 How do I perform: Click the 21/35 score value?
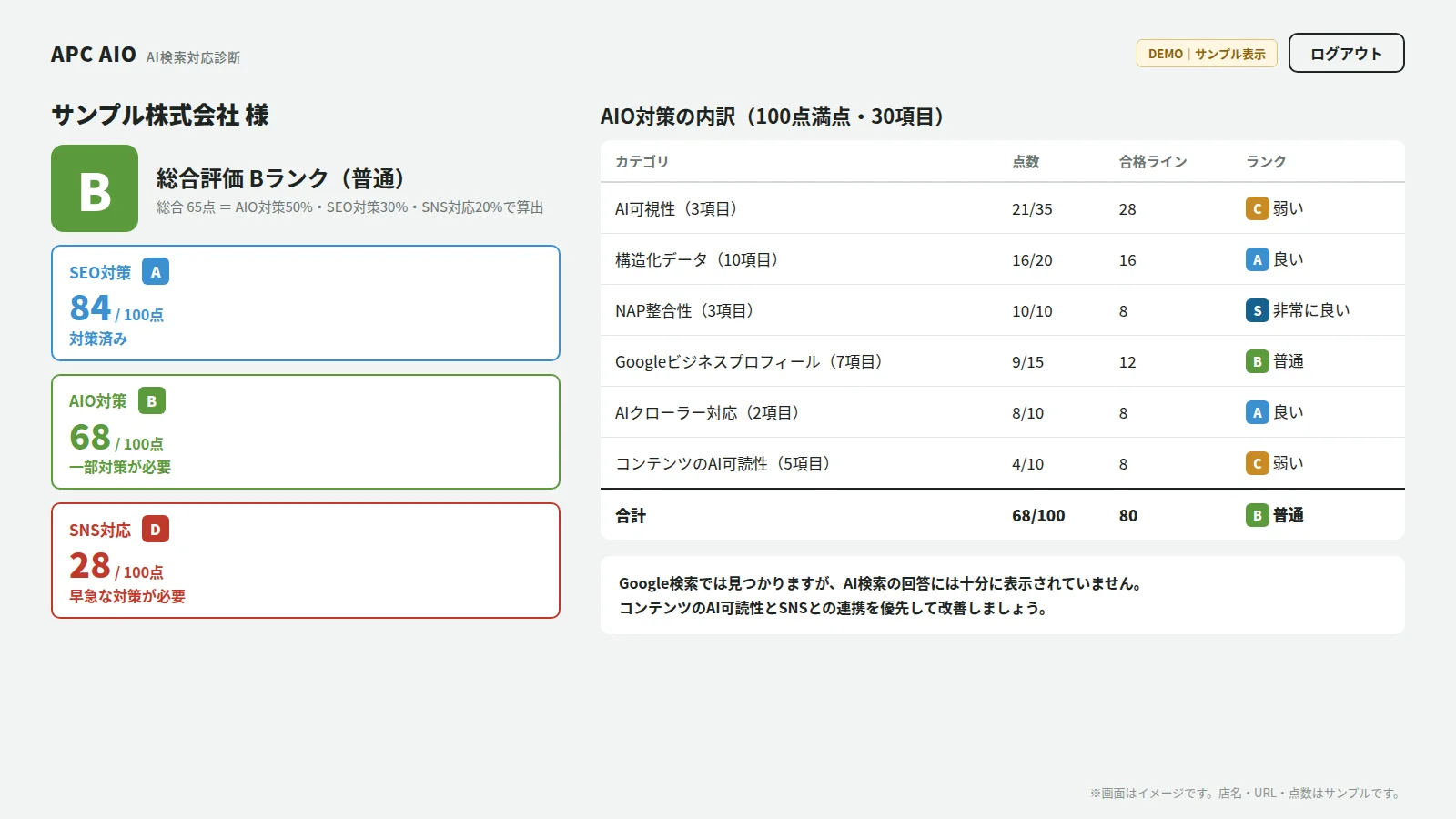click(1032, 209)
